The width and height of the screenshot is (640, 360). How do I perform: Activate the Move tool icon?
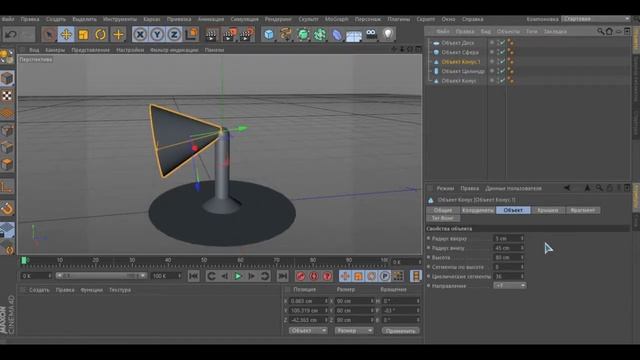coord(66,35)
